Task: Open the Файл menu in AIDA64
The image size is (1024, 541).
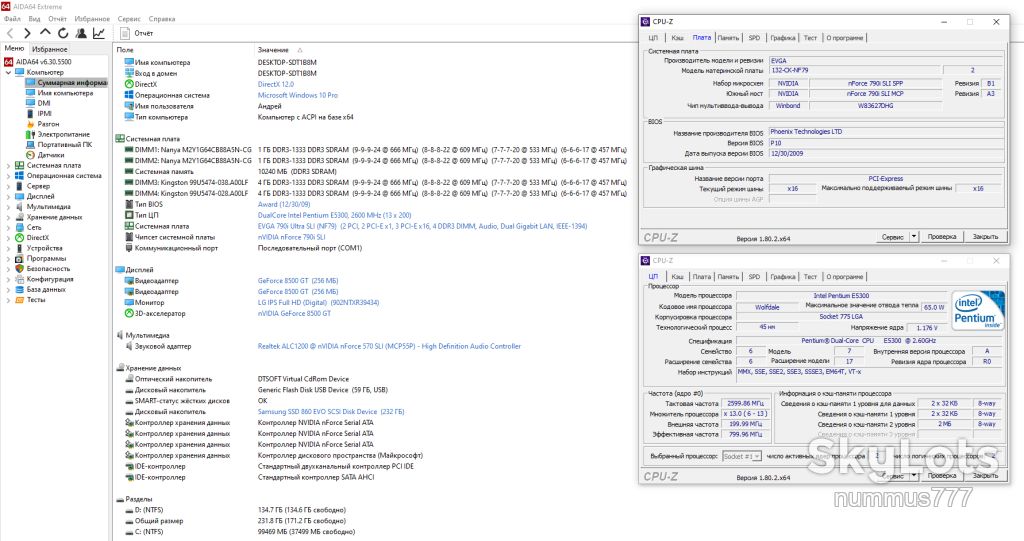Action: pyautogui.click(x=12, y=19)
